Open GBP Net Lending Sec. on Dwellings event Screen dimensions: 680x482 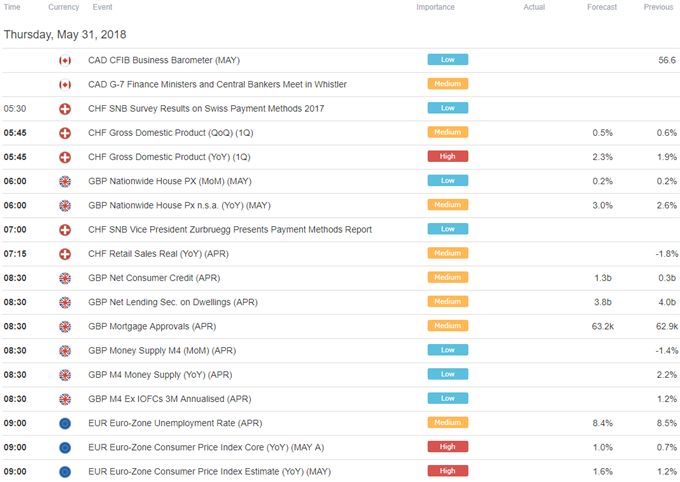173,302
